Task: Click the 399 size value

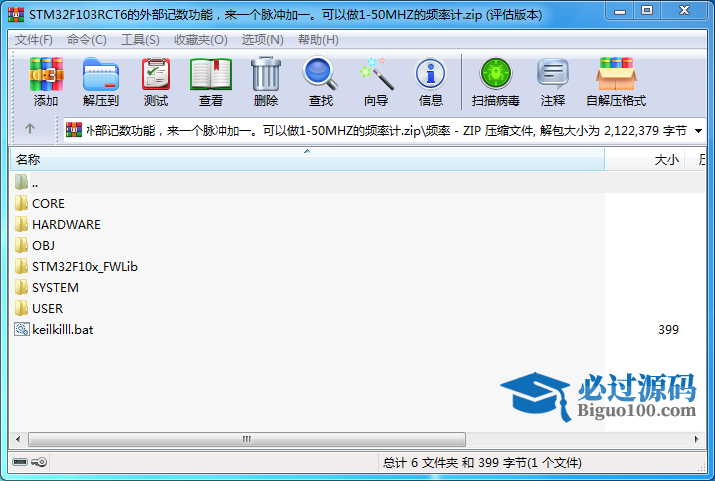Action: (668, 330)
